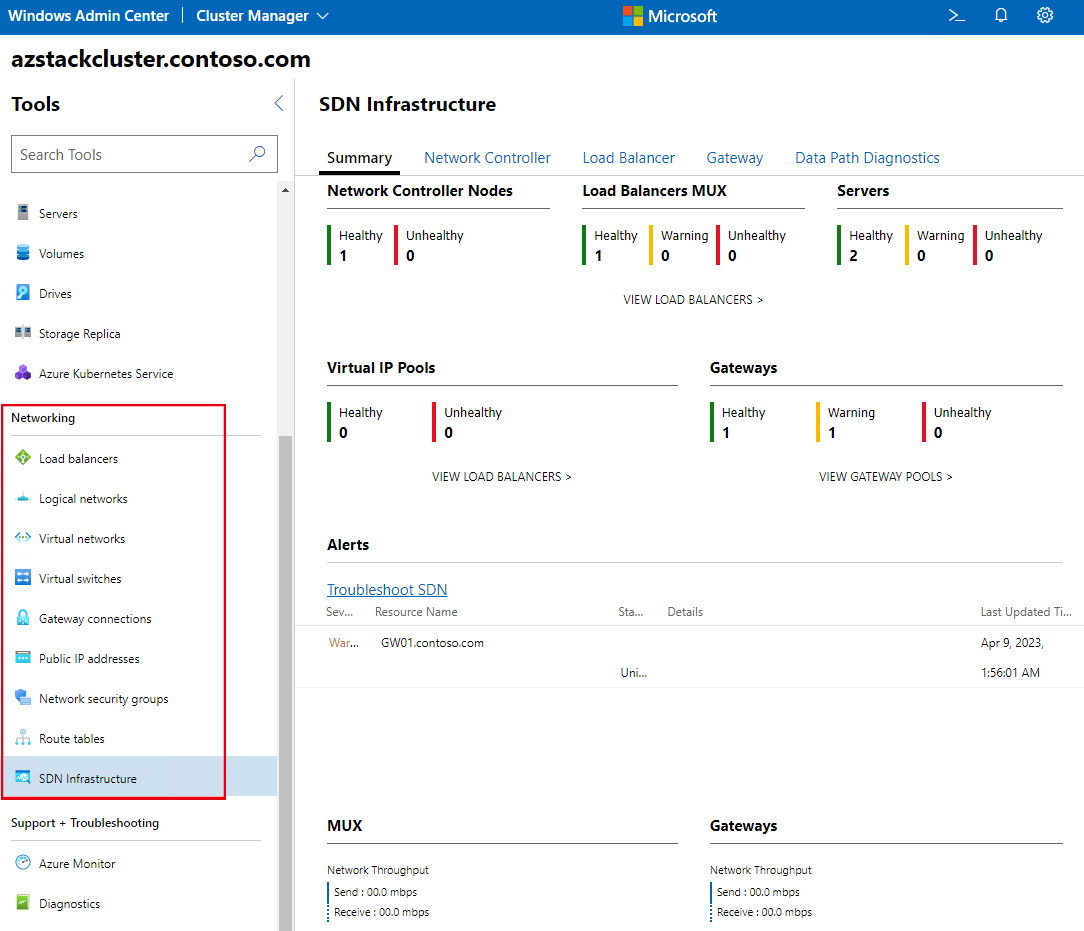Click the Last Updated Time column header
The height and width of the screenshot is (931, 1084).
pos(1026,612)
